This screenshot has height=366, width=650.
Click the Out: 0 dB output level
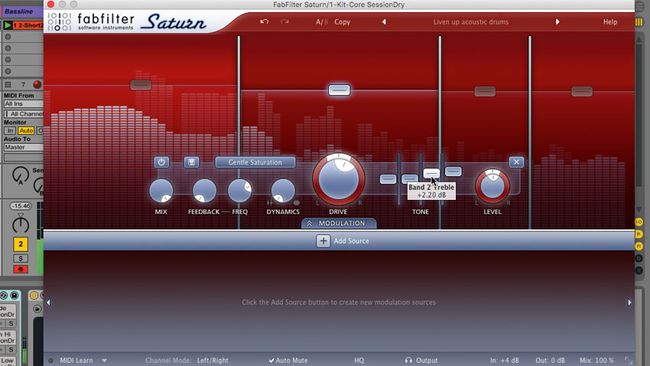coord(550,361)
